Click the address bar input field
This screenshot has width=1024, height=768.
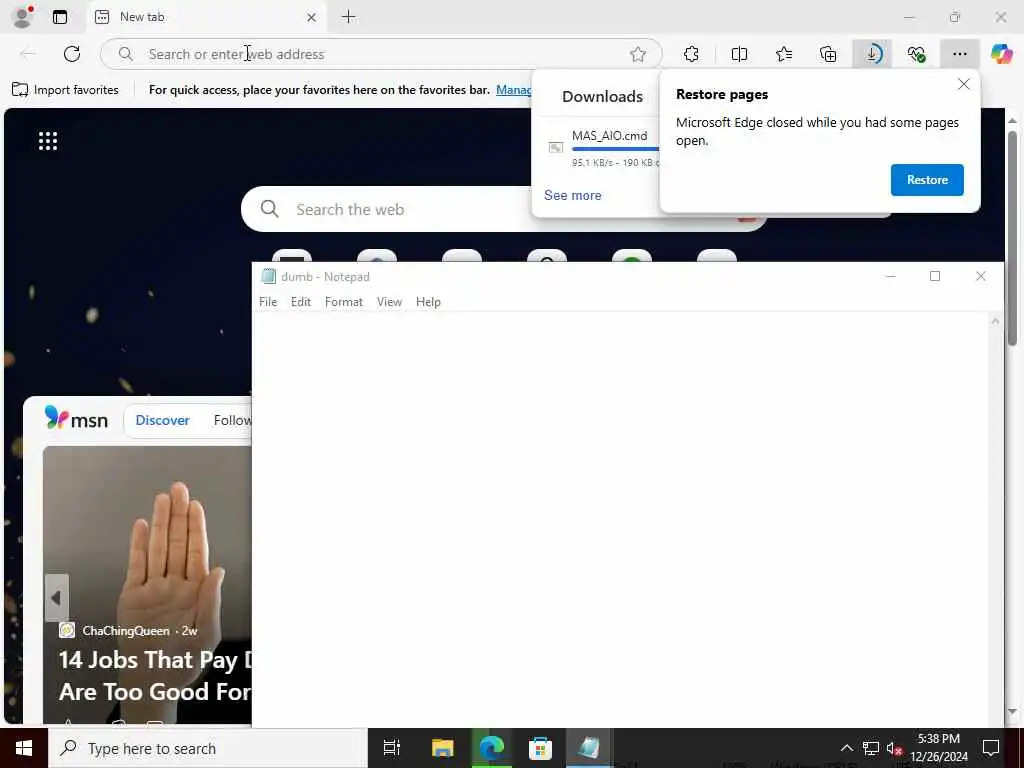point(381,54)
